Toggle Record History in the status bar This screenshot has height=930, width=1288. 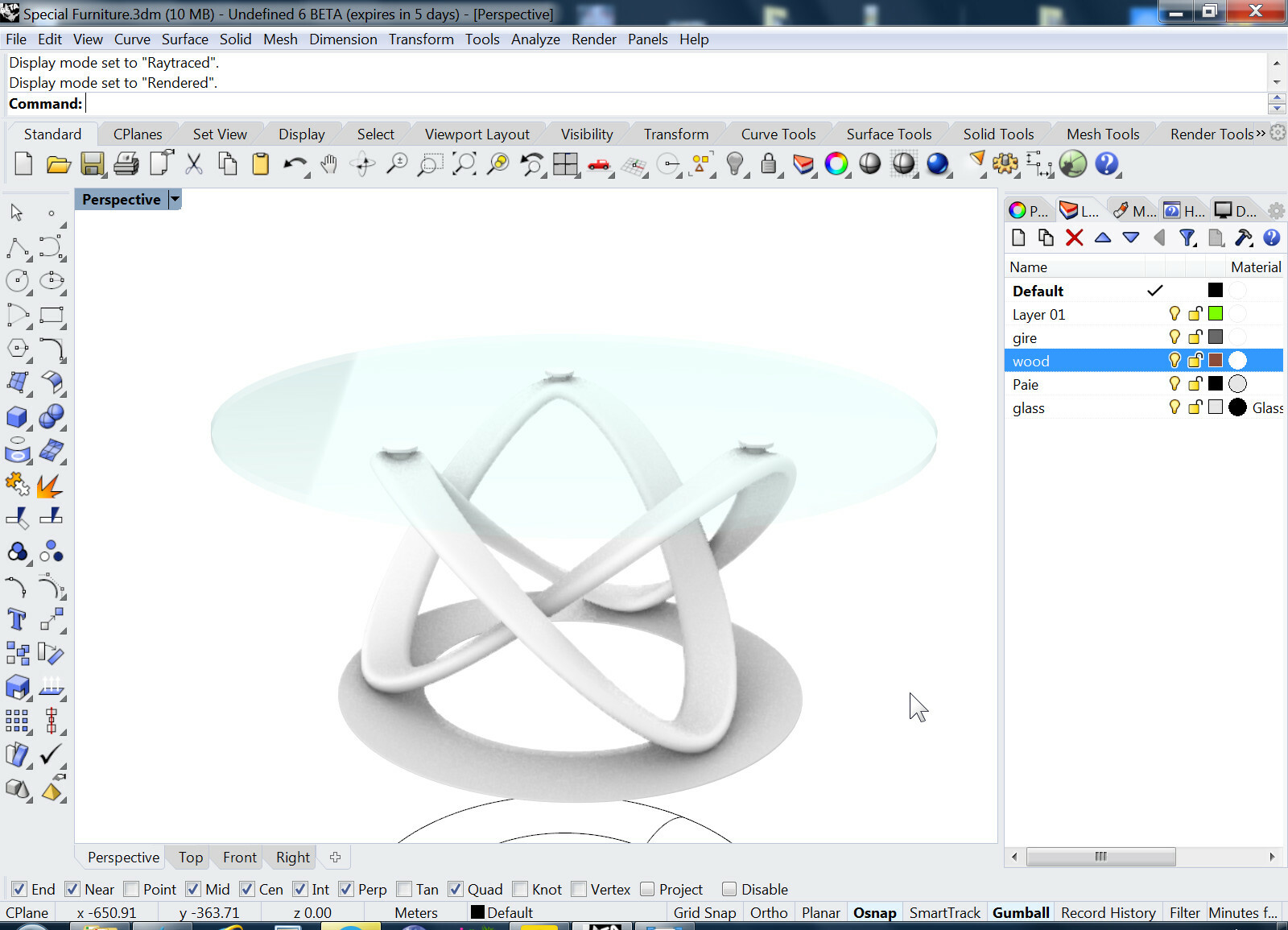[x=1108, y=912]
